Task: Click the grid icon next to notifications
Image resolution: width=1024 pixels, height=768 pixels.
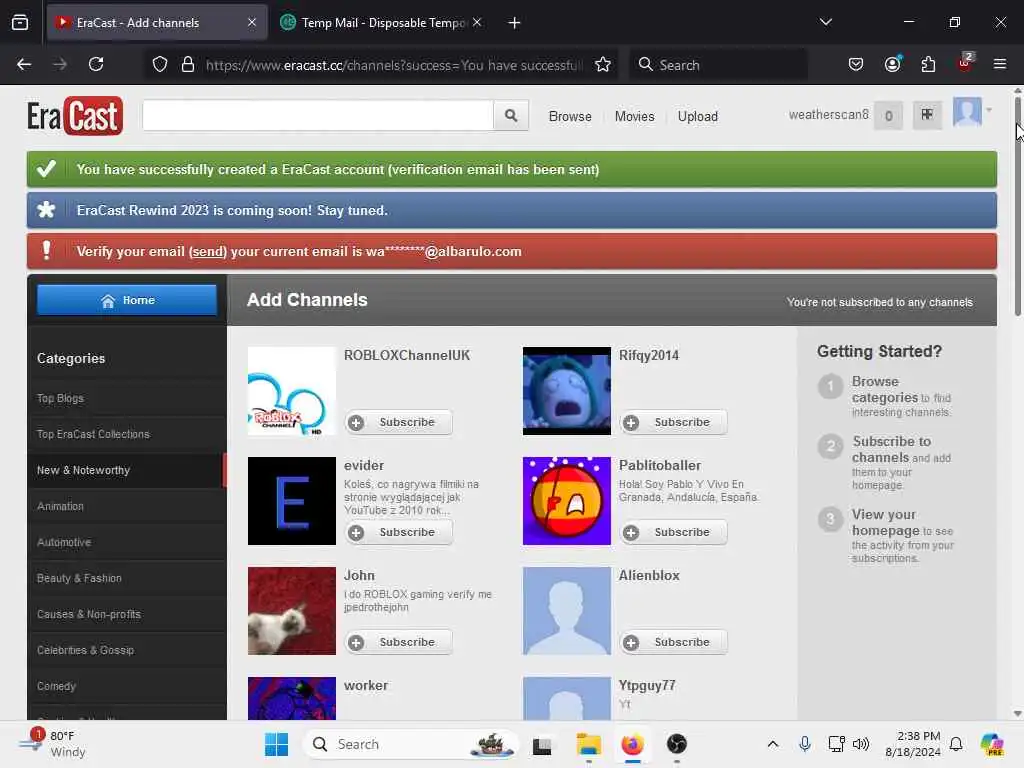Action: (927, 115)
